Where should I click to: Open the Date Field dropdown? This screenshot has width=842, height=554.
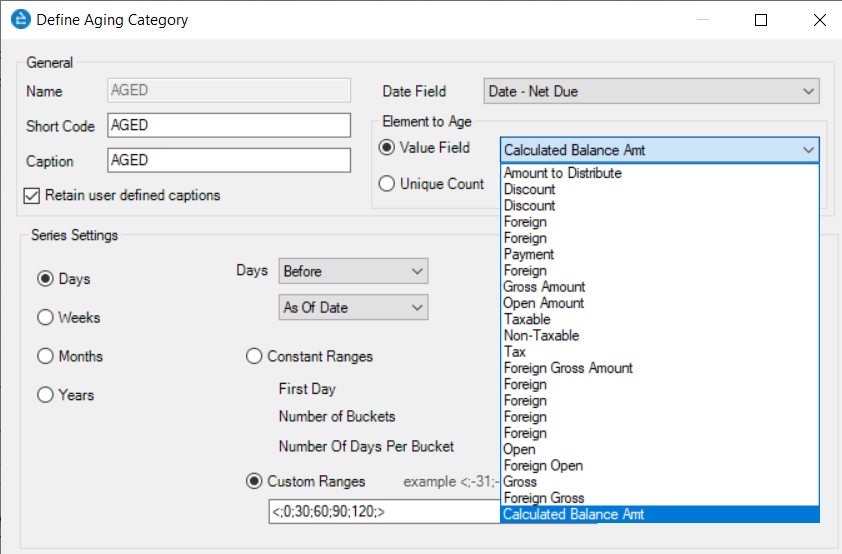click(x=651, y=92)
